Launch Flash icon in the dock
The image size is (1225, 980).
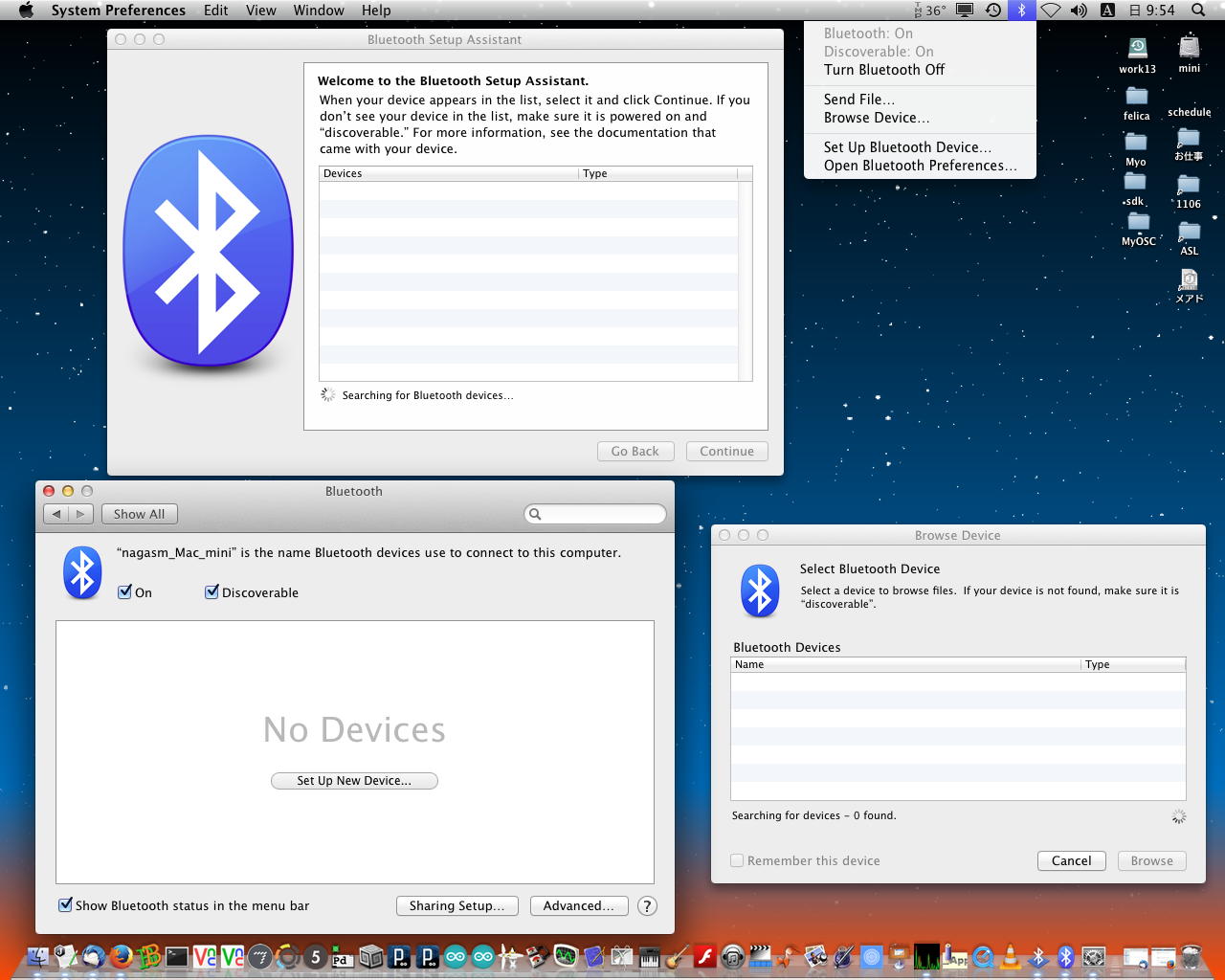click(704, 956)
